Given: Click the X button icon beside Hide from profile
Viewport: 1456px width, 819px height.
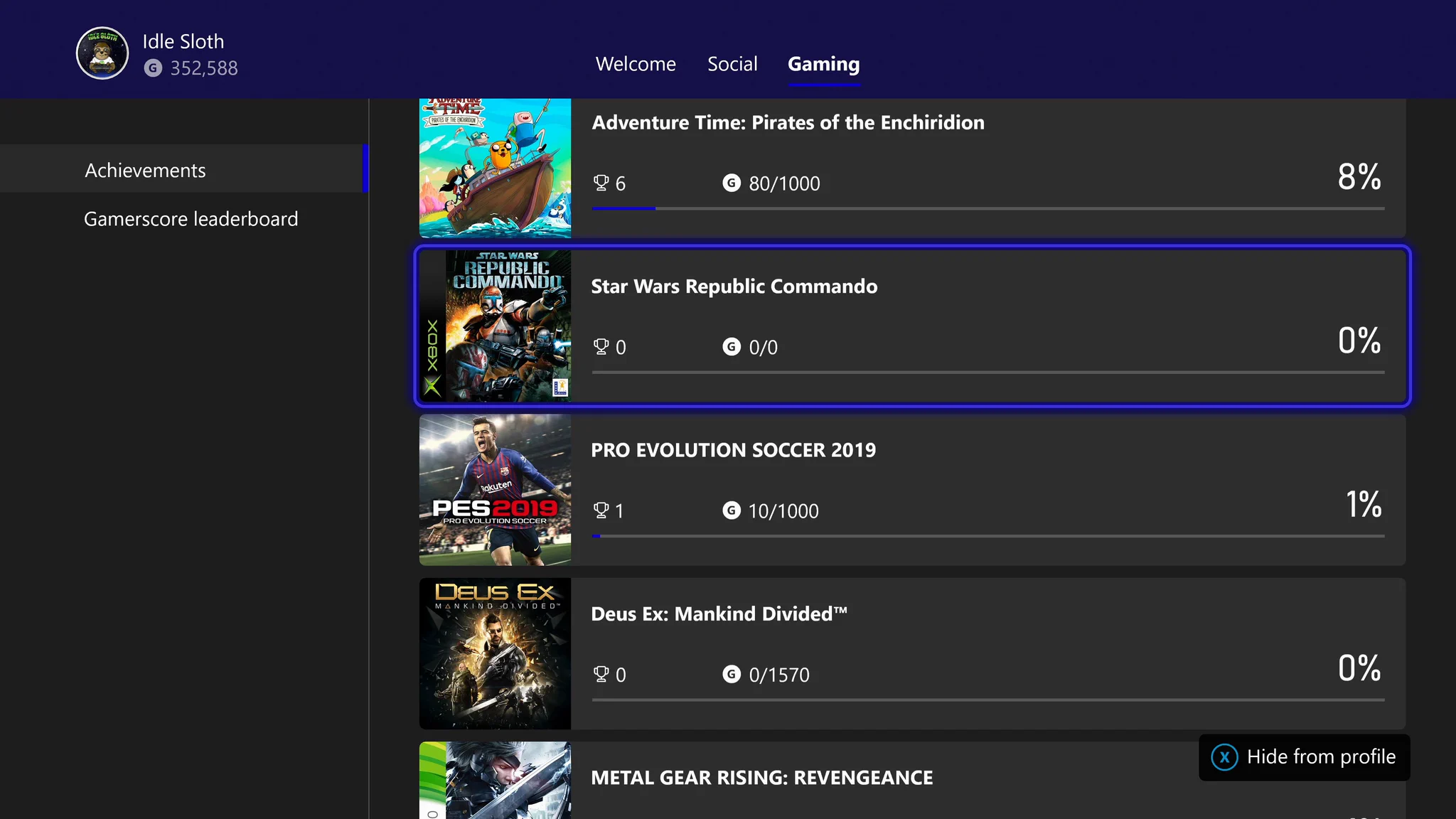Looking at the screenshot, I should tap(1224, 757).
